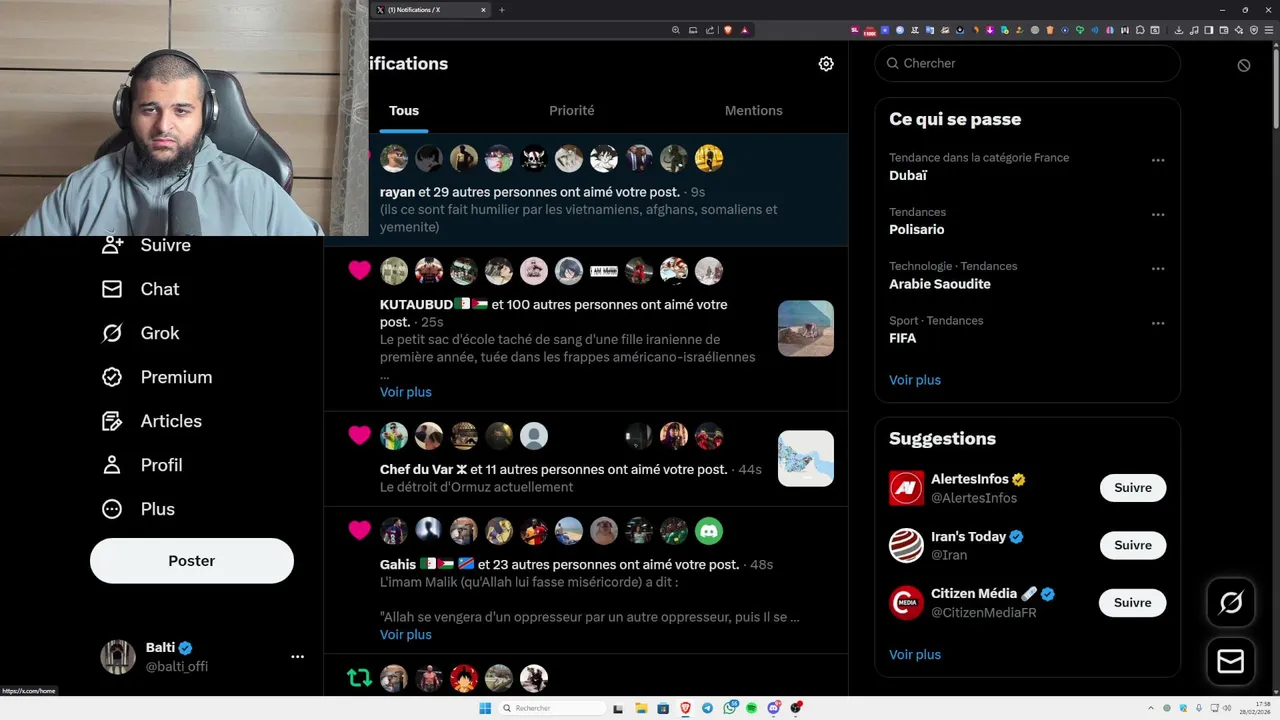Image resolution: width=1280 pixels, height=720 pixels.
Task: Open Balti account profile avatar
Action: click(x=117, y=657)
